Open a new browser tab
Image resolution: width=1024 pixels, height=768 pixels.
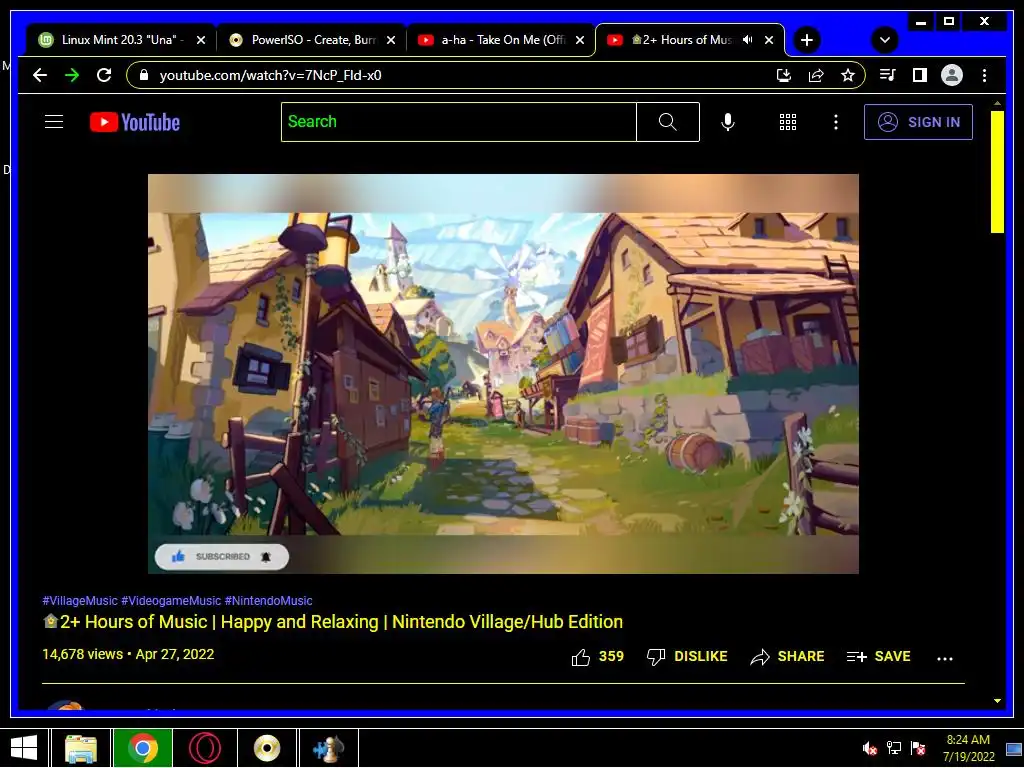click(x=807, y=40)
